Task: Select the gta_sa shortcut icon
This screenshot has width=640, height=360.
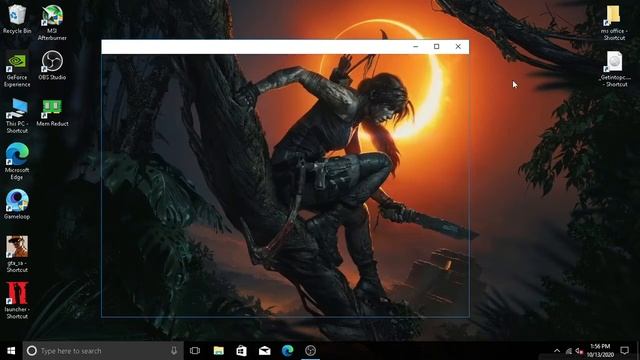Action: [x=17, y=254]
